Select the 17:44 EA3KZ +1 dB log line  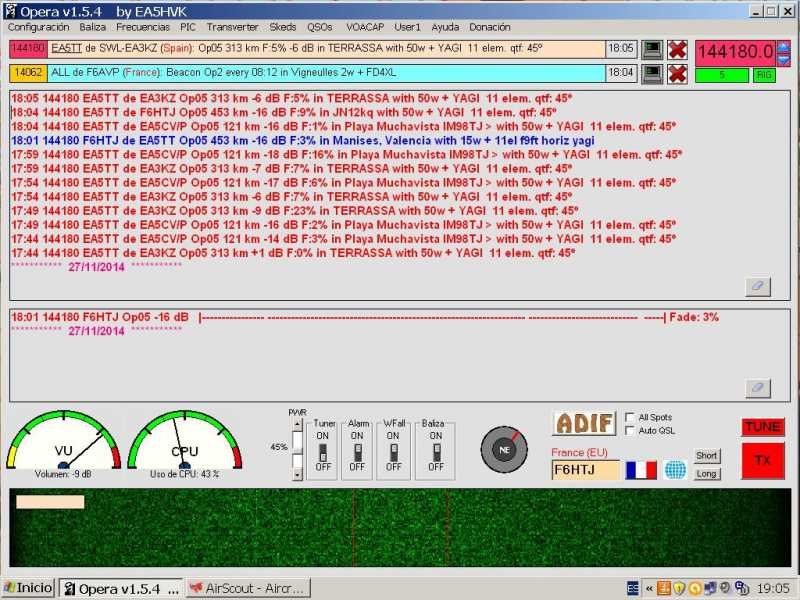[293, 253]
